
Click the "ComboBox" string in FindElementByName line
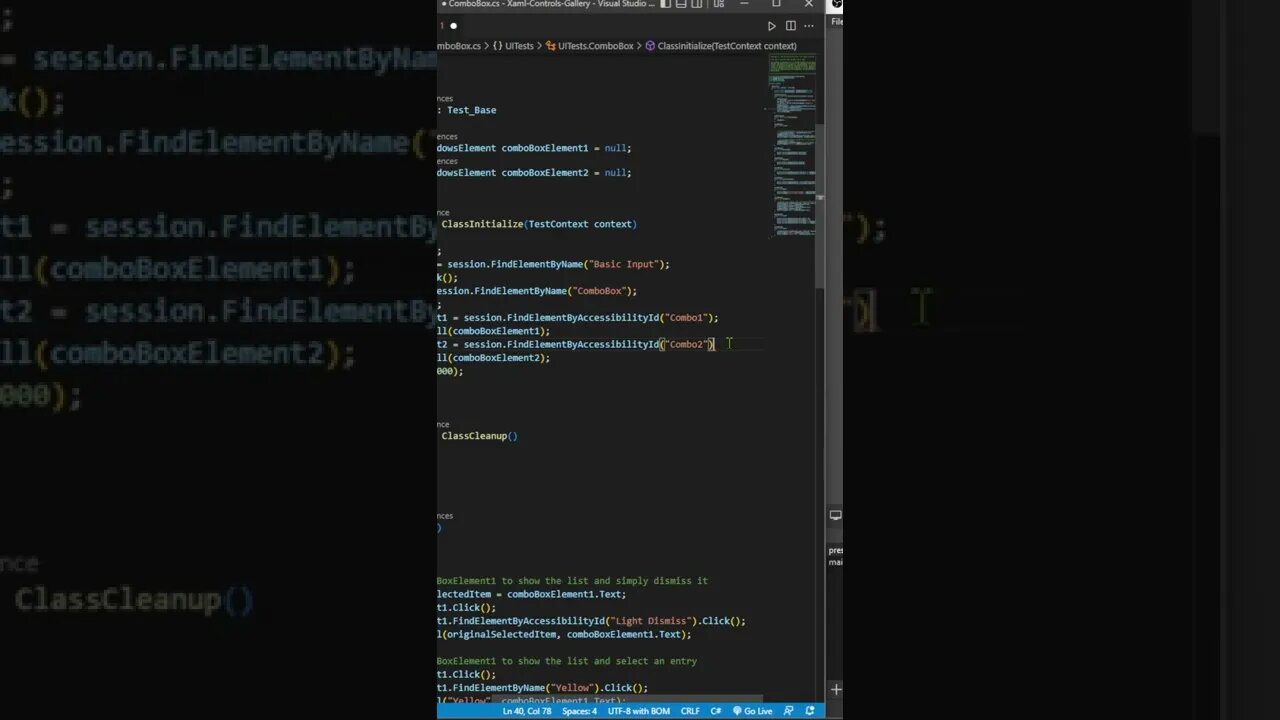click(600, 291)
